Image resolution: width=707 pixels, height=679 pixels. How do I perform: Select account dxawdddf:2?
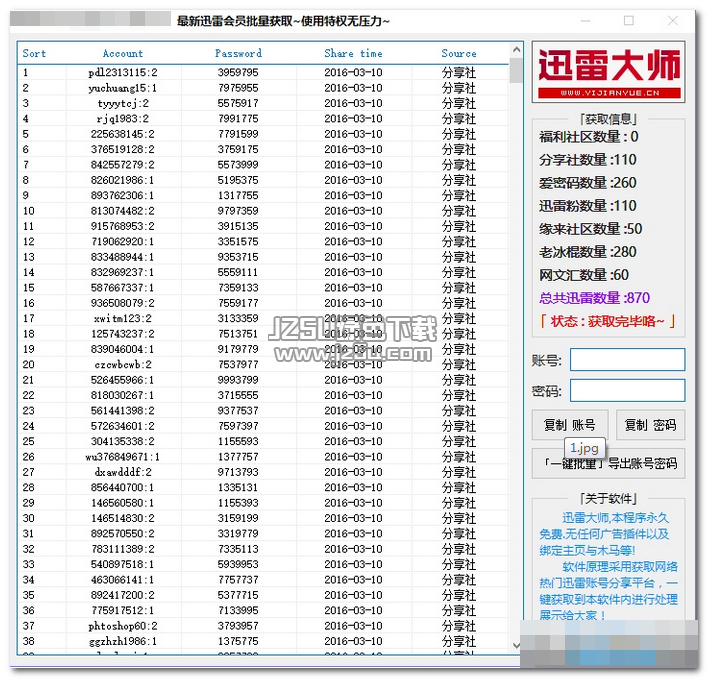(123, 472)
